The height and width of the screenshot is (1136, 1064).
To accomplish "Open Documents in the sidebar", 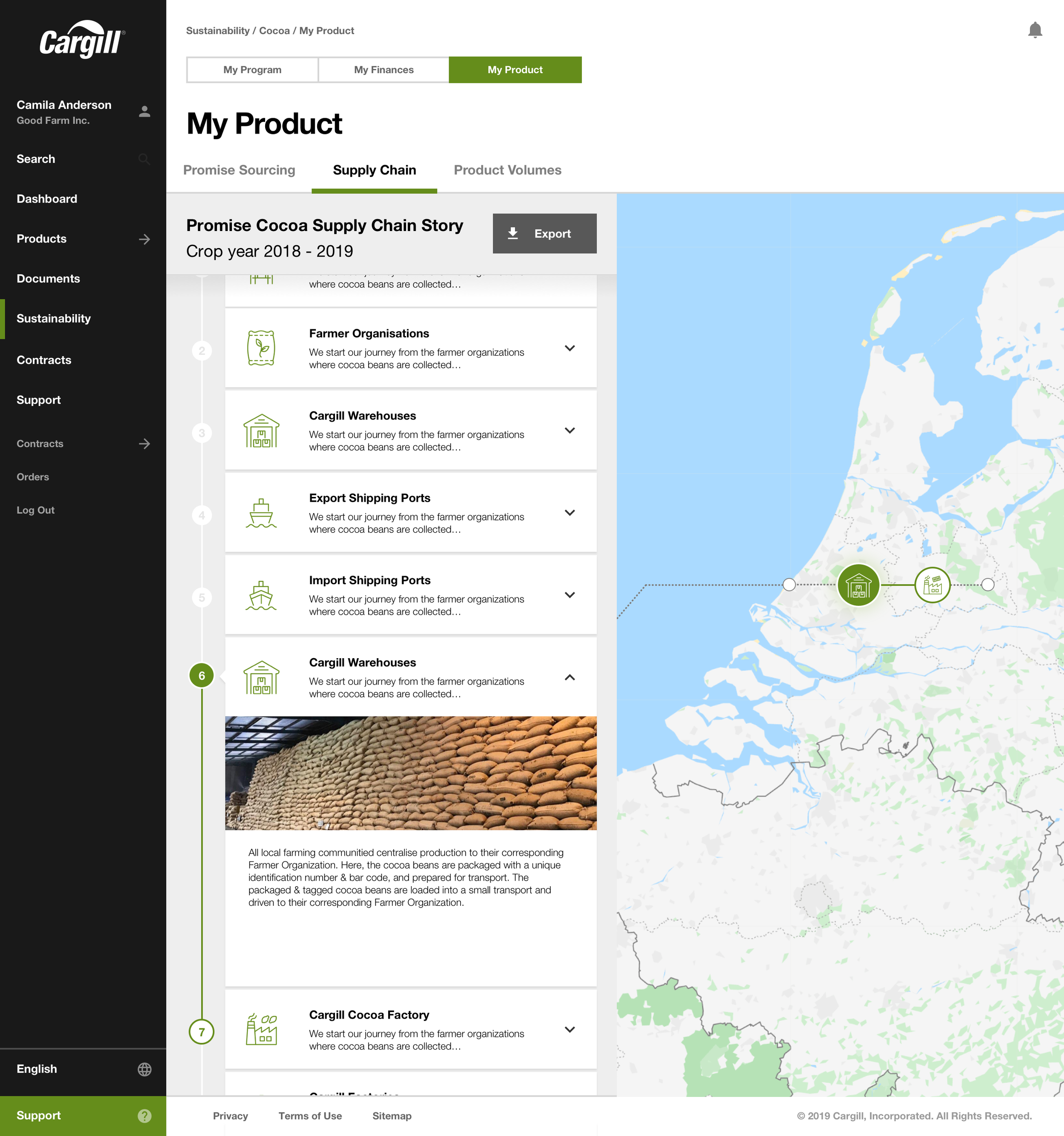I will click(48, 279).
